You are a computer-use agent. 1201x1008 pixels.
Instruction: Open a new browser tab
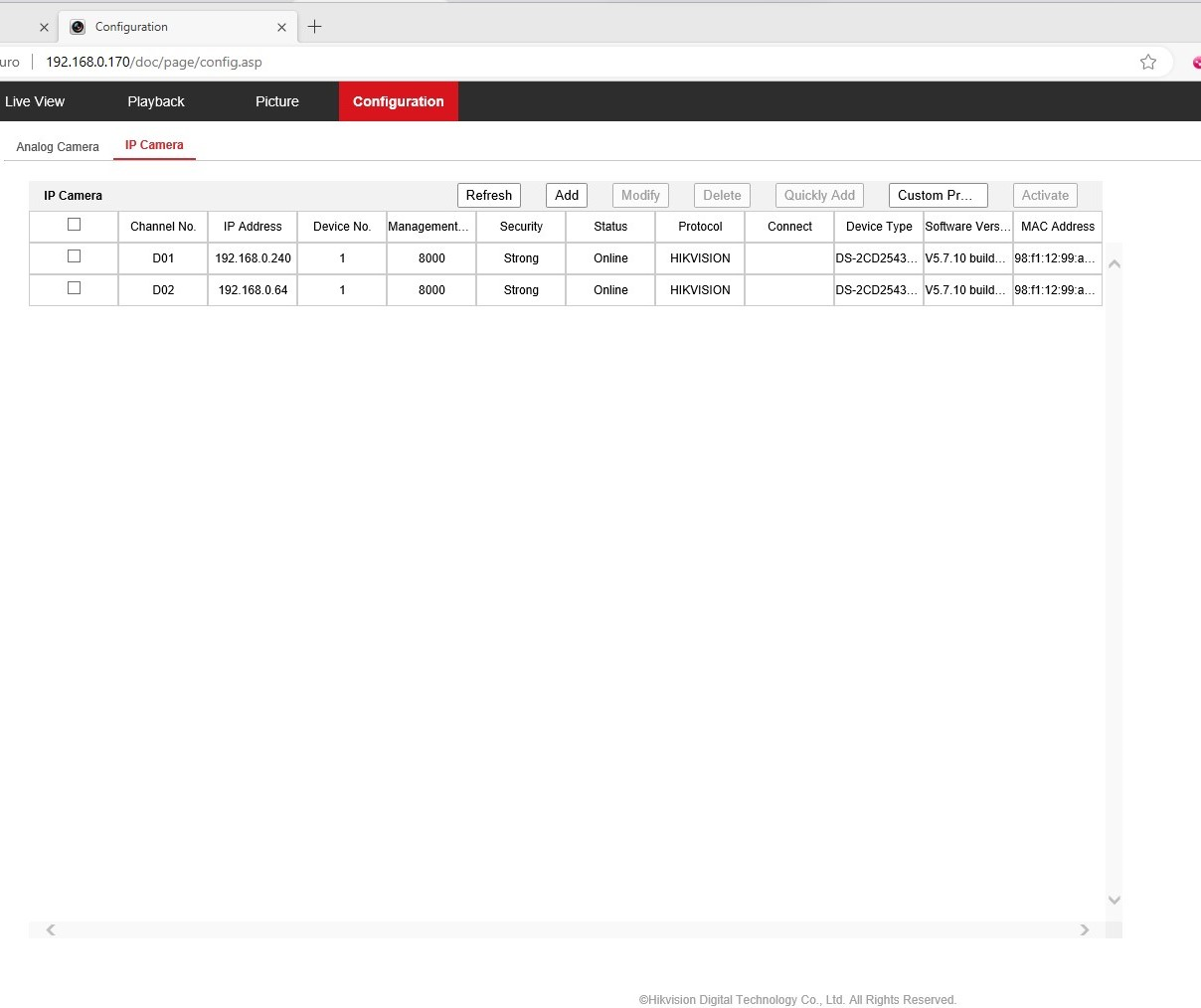[x=314, y=27]
